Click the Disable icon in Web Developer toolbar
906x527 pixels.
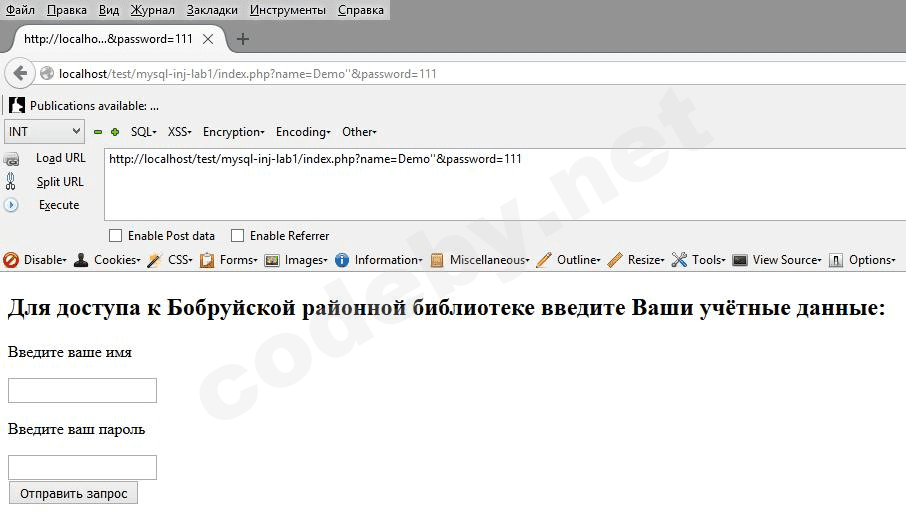(x=11, y=260)
